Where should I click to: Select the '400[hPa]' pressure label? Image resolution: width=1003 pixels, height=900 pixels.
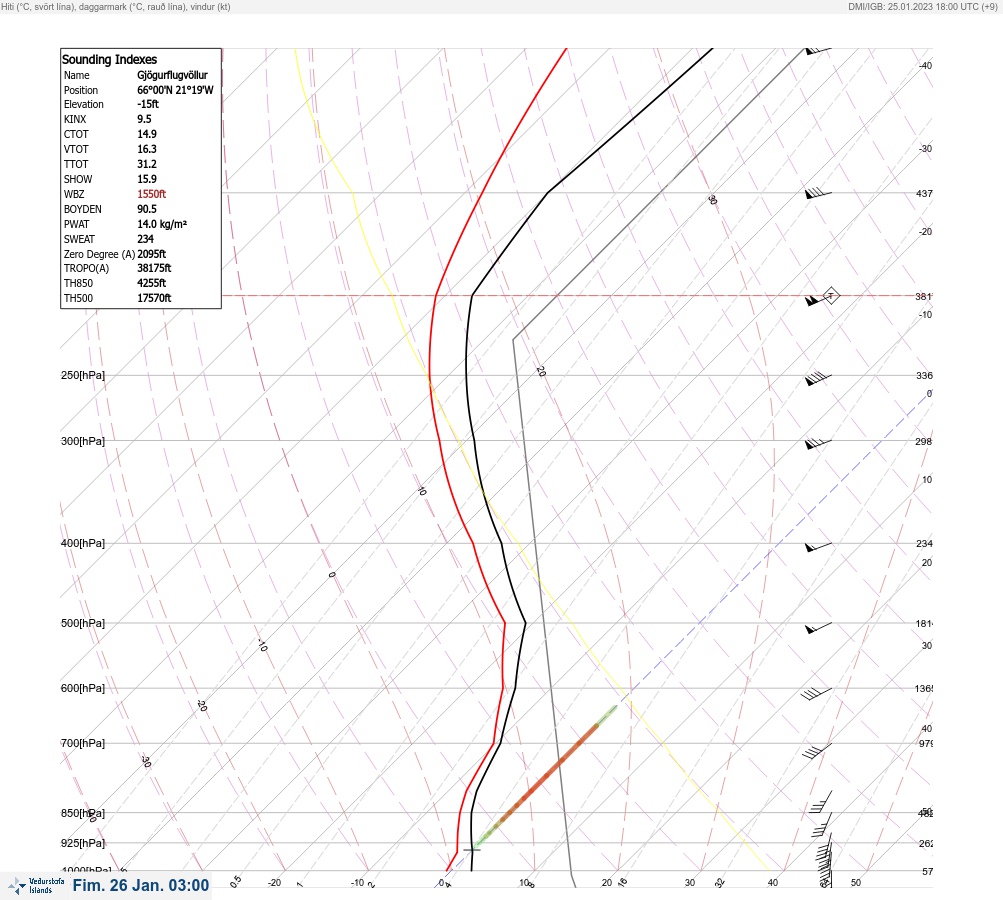(x=83, y=543)
